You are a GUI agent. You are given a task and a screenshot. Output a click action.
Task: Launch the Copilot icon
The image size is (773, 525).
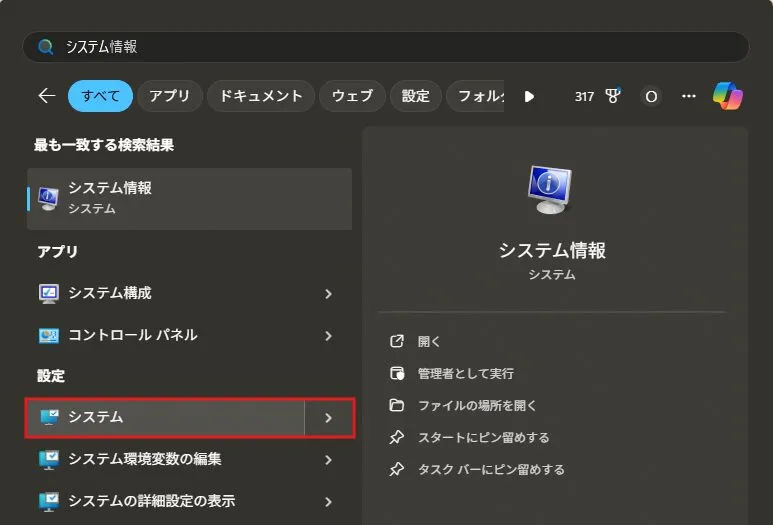(728, 96)
